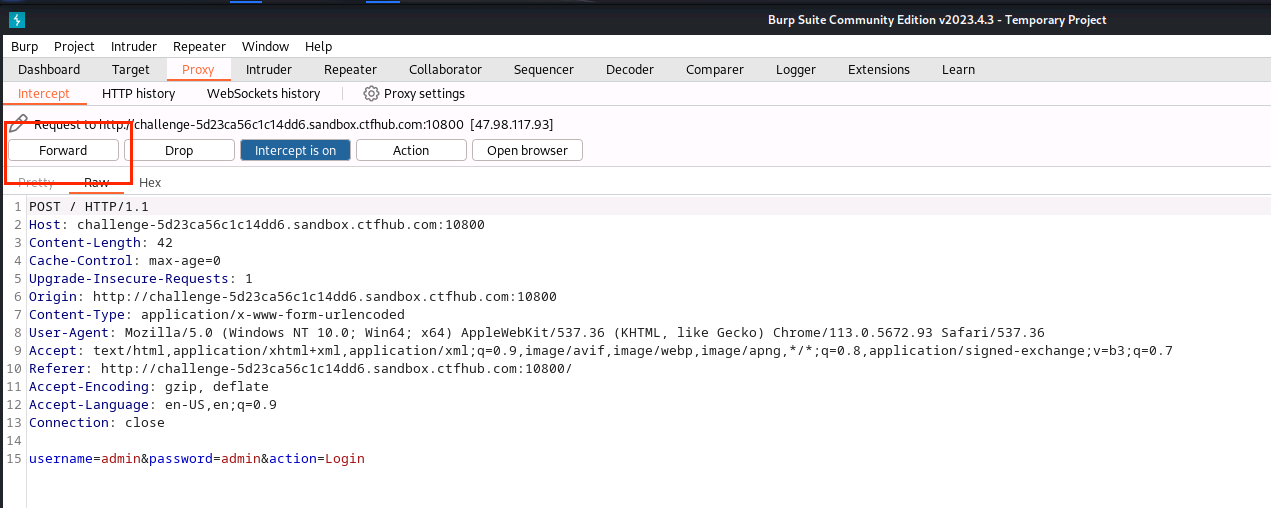Click the Accept-Language: en-US line

[153, 404]
